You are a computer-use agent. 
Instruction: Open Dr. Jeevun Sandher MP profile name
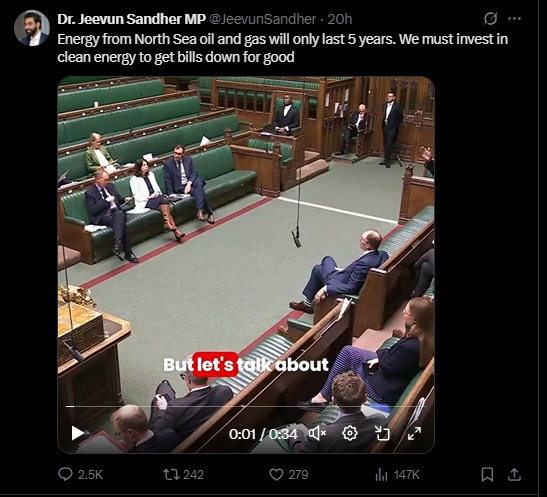pos(132,19)
